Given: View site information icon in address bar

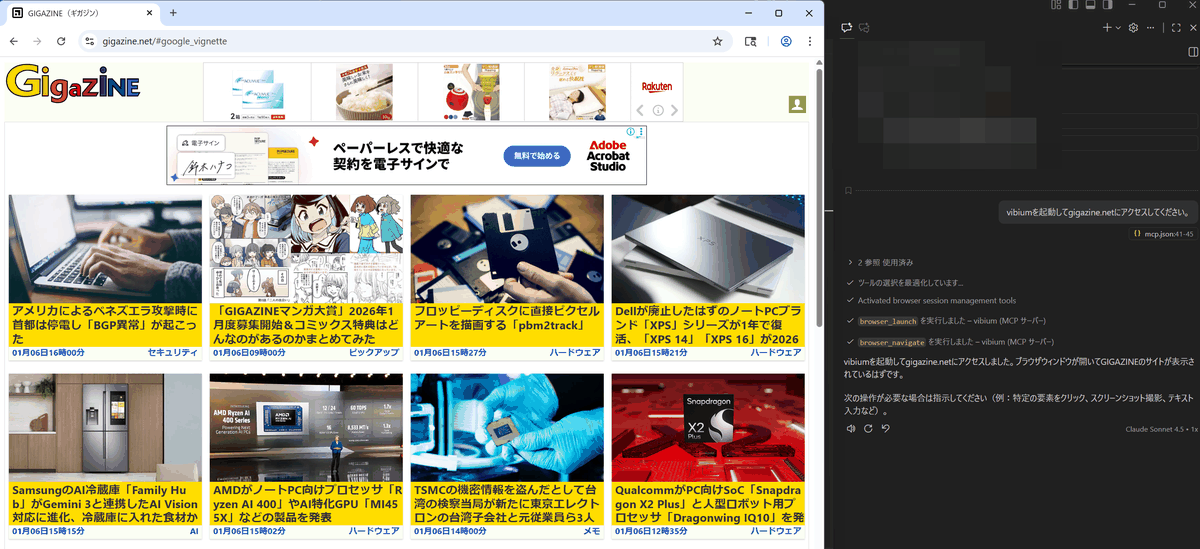Looking at the screenshot, I should [x=89, y=42].
